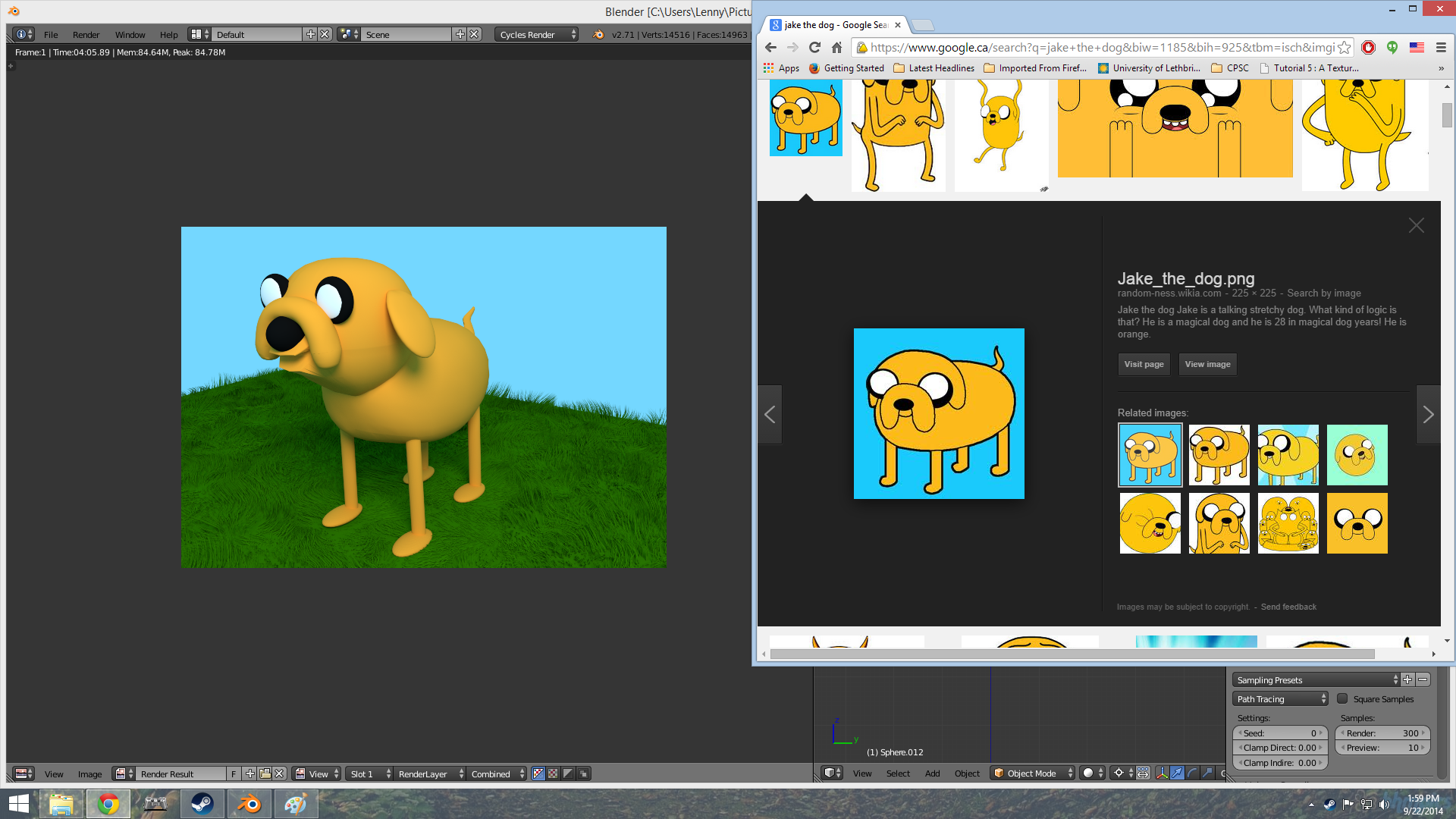Open the image editor View pin dropdown

pos(317,773)
